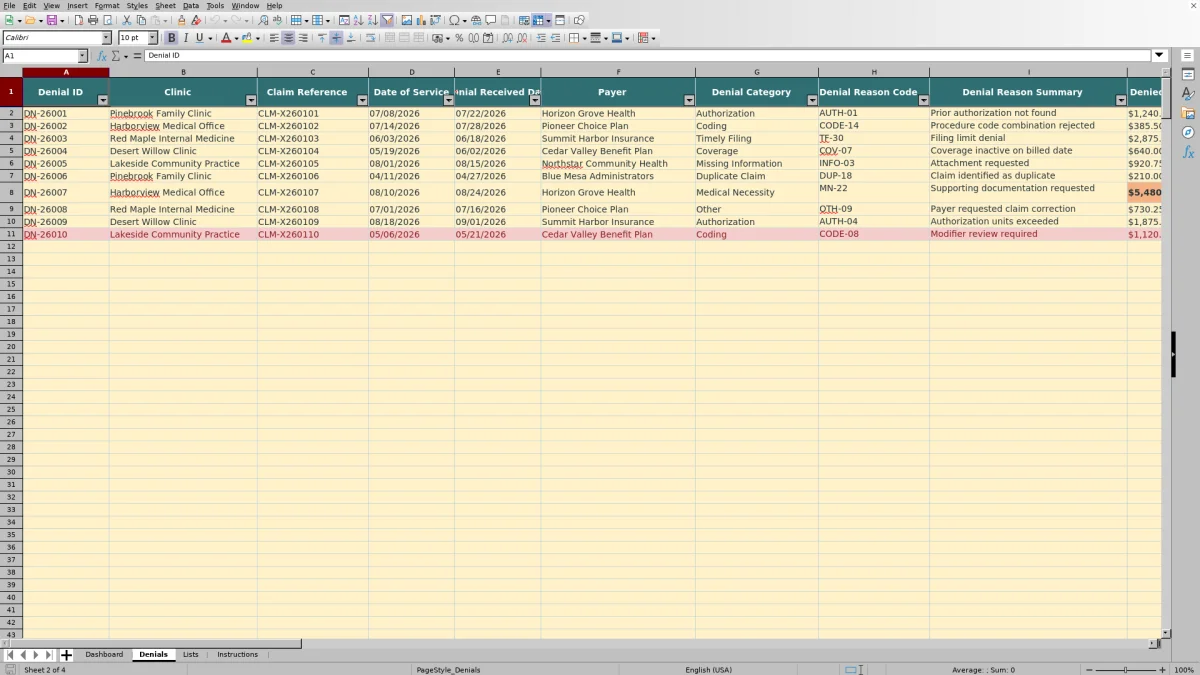Screen dimensions: 1200x675
Task: Open sidebar Functions fx icon
Action: click(1188, 152)
